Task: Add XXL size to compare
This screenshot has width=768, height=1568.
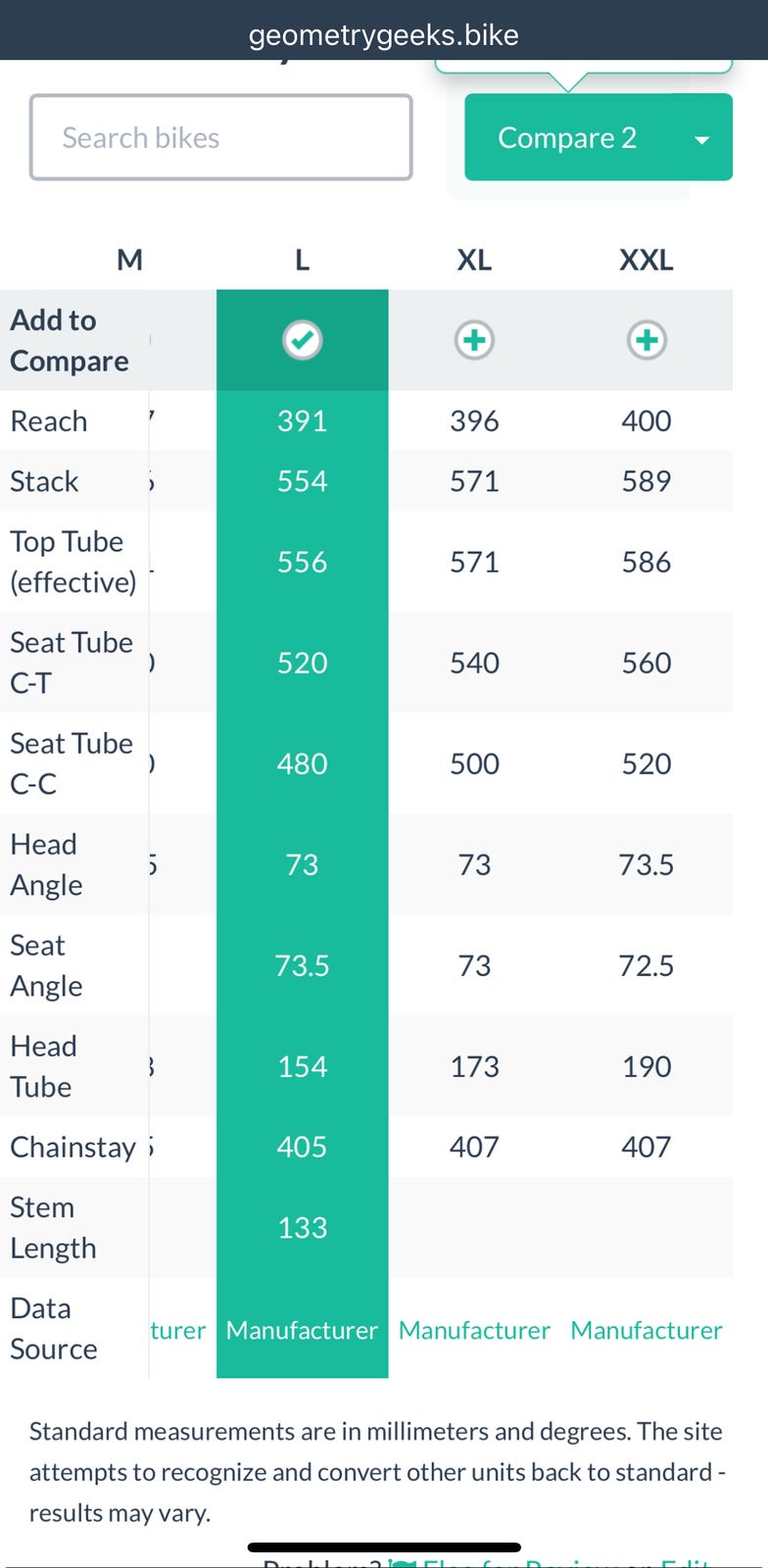Action: coord(647,340)
